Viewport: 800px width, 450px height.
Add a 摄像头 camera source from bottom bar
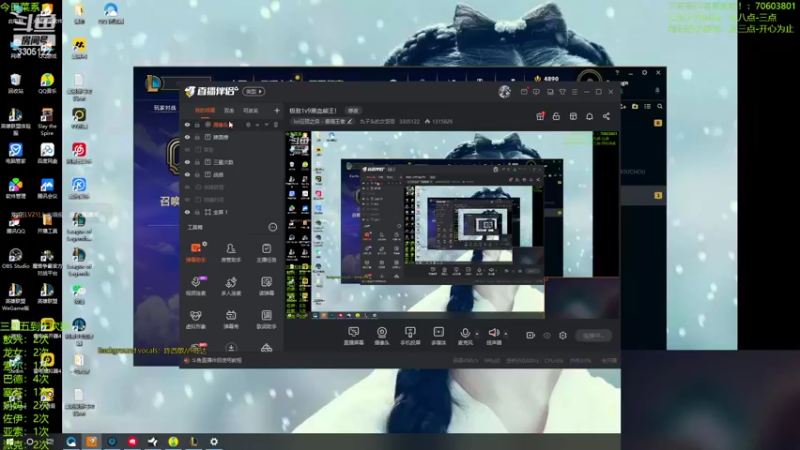click(382, 336)
